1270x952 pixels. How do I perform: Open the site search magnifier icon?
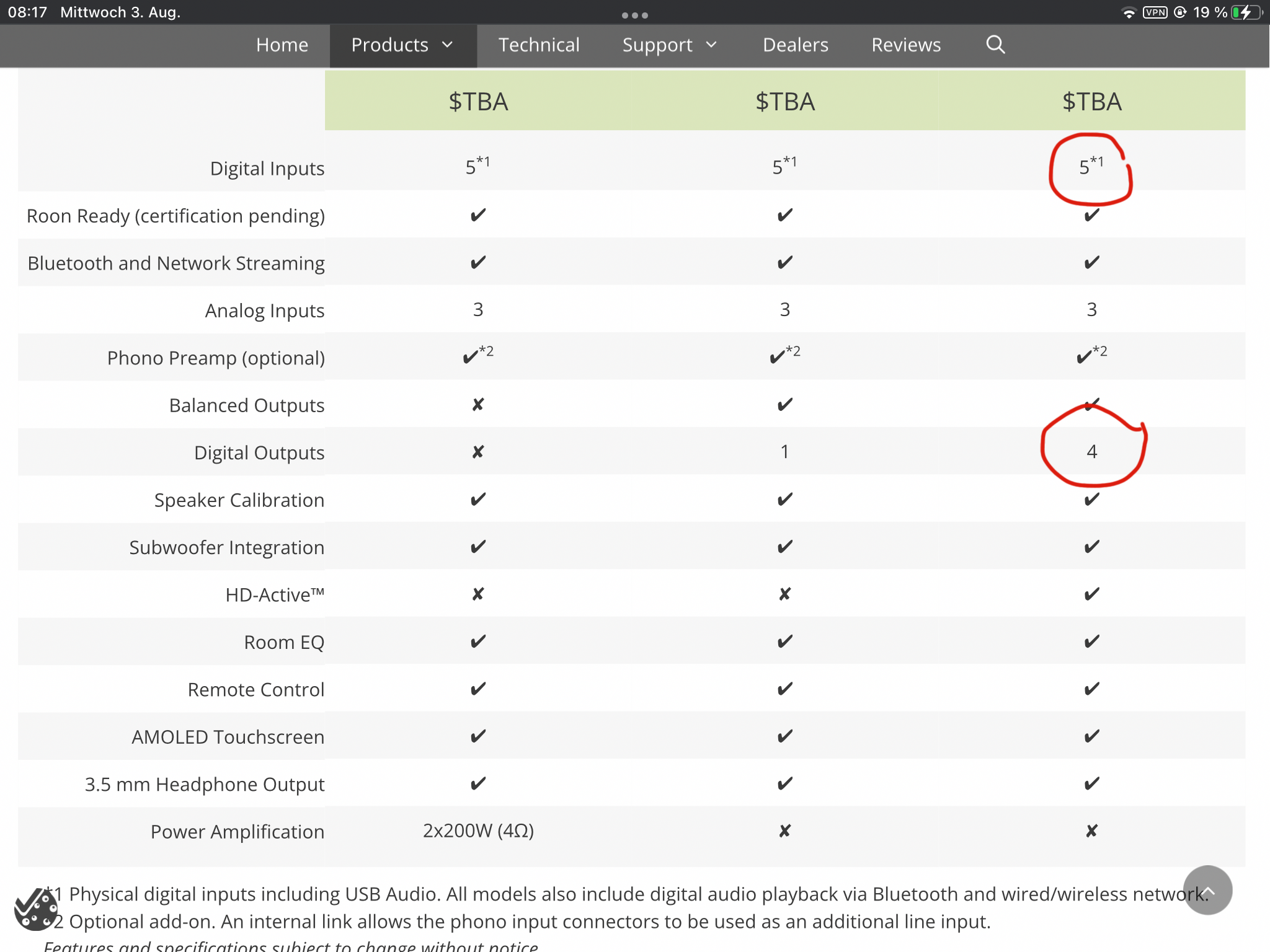click(995, 45)
